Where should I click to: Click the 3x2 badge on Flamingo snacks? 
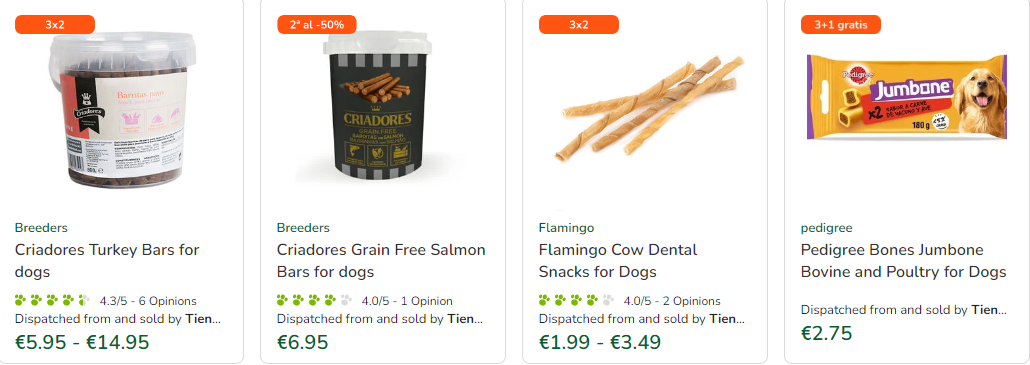[x=579, y=25]
